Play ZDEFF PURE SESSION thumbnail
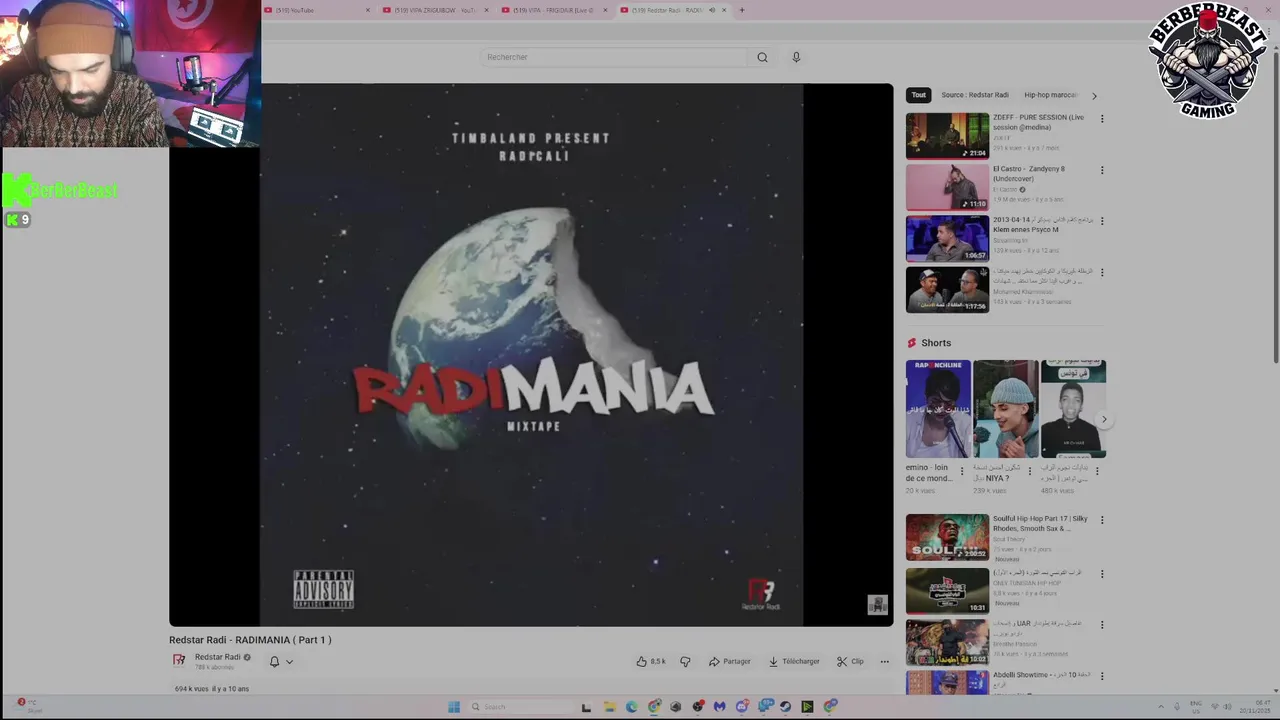Screen dimensions: 1280x720 point(947,136)
